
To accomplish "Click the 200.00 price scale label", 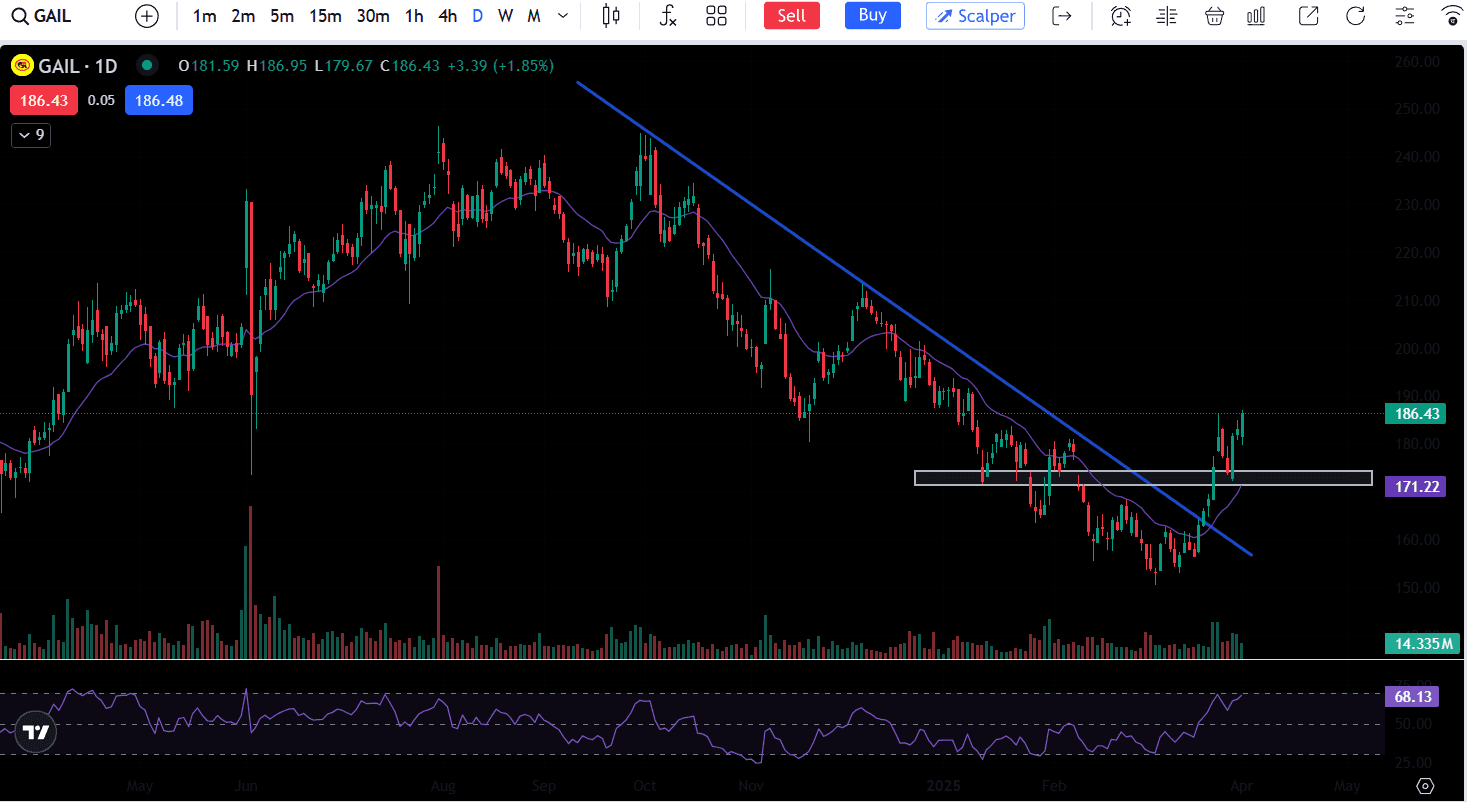I will (1417, 349).
